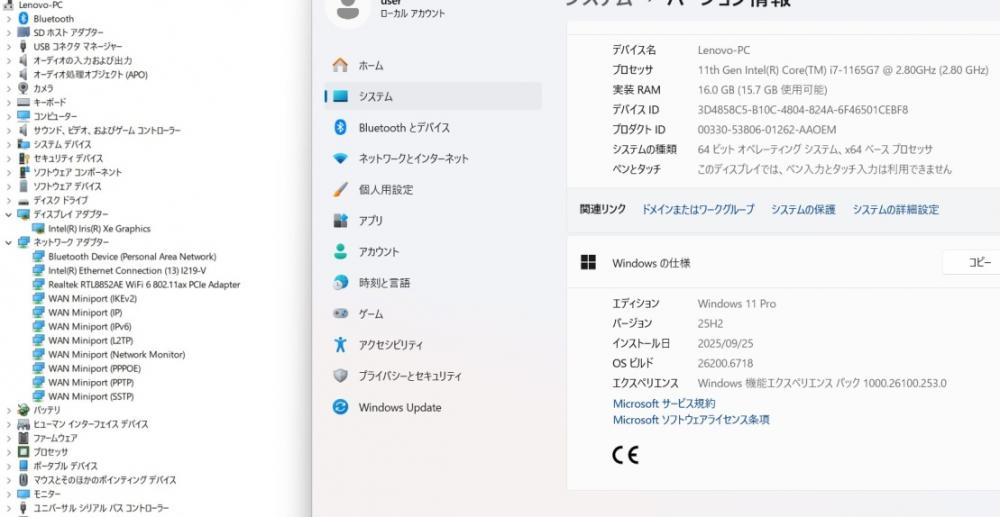This screenshot has width=1000, height=517.
Task: Click the アカウント person icon in sidebar
Action: point(341,252)
